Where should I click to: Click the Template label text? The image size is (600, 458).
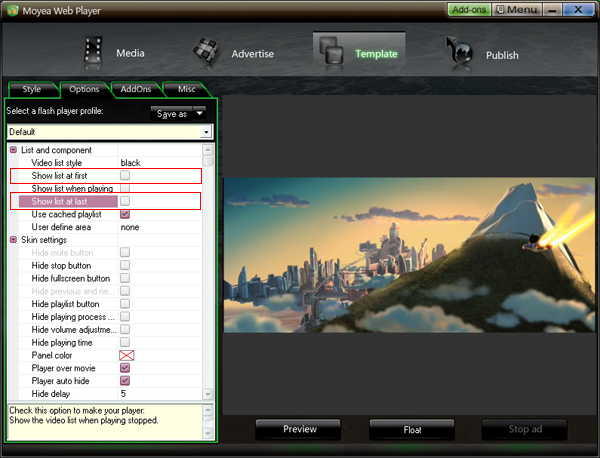pos(376,54)
